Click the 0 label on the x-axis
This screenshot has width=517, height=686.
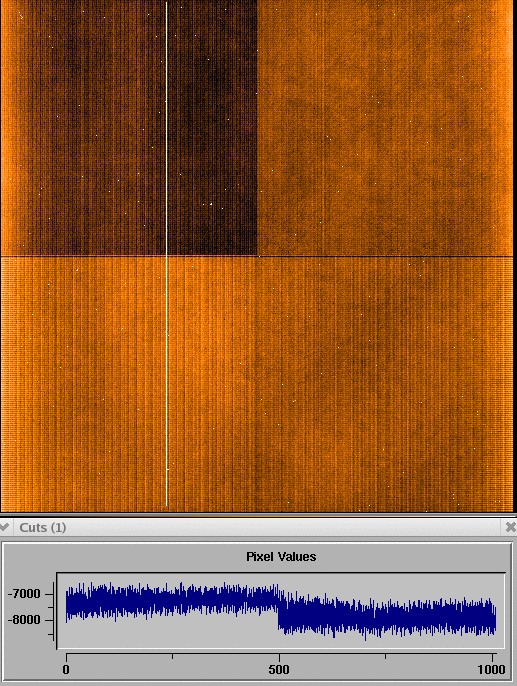coord(66,669)
